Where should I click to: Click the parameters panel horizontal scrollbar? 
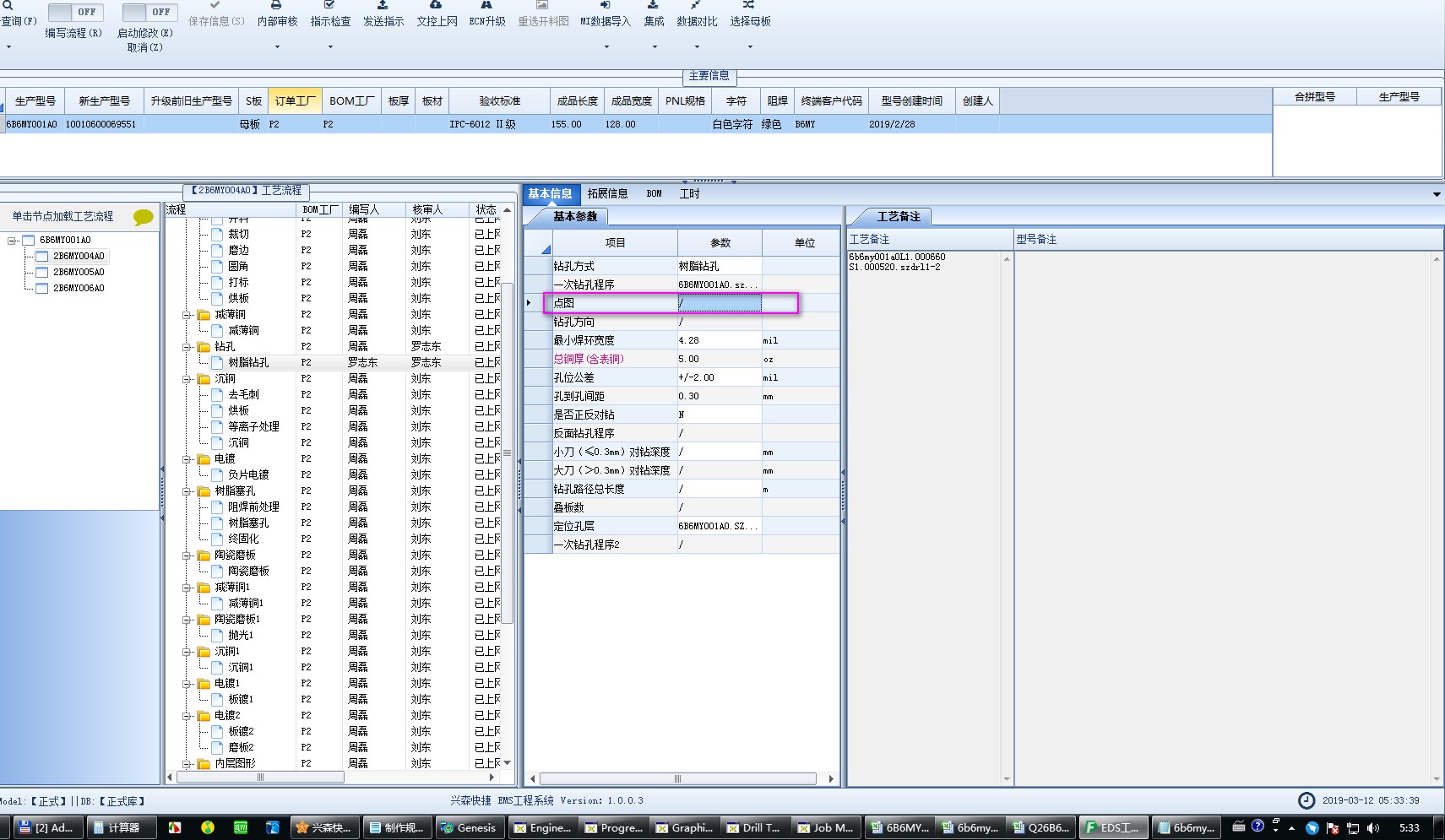point(678,778)
